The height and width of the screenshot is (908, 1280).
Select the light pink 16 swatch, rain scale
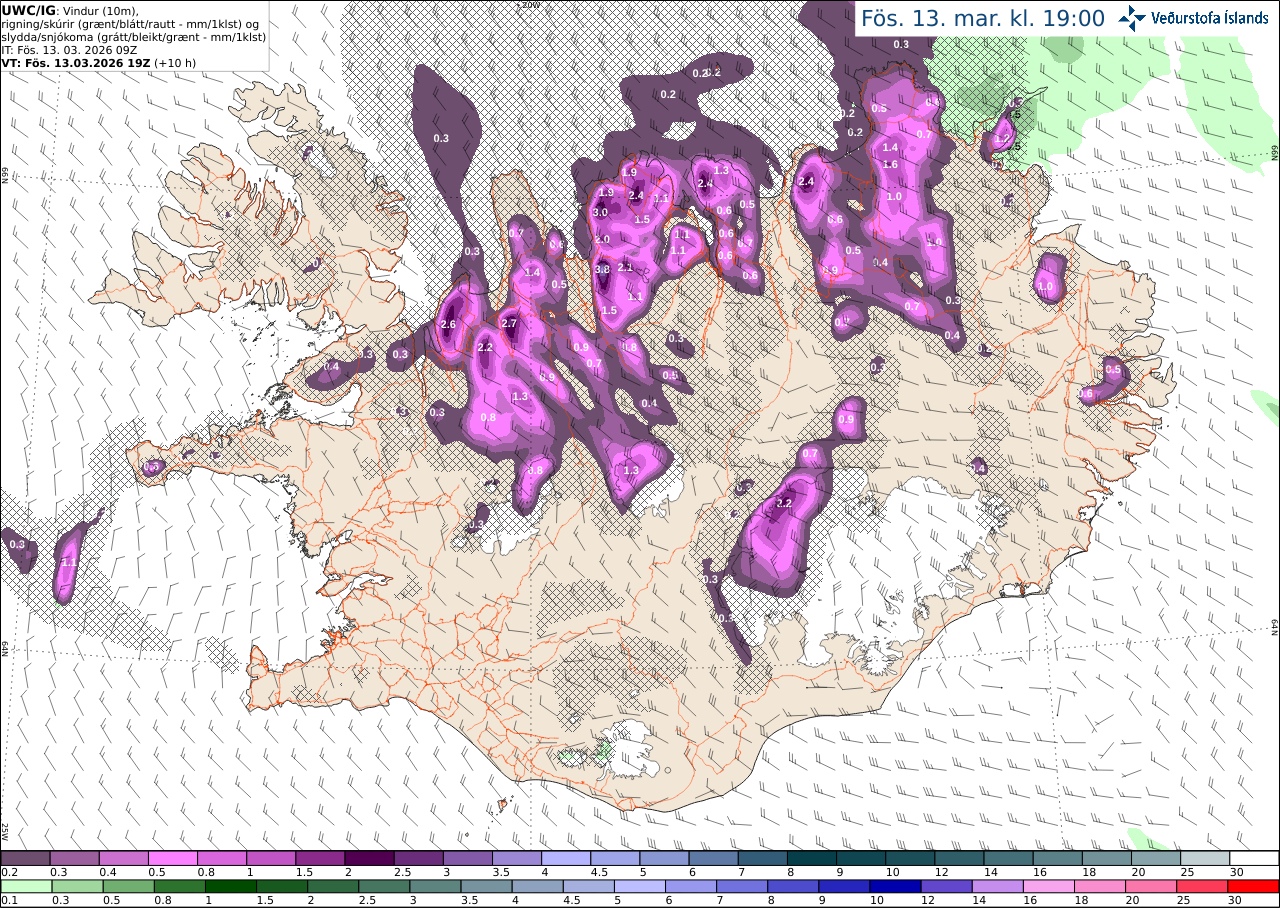(1048, 886)
